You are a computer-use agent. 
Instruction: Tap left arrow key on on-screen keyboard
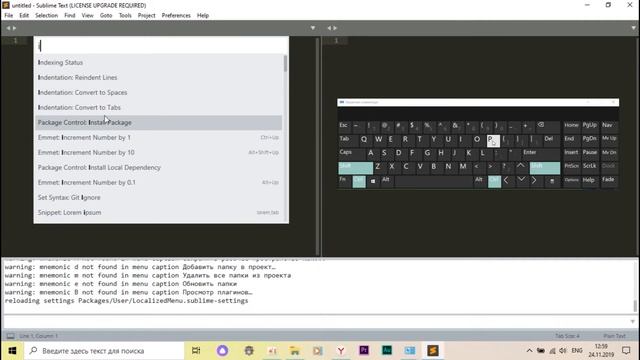(x=506, y=181)
